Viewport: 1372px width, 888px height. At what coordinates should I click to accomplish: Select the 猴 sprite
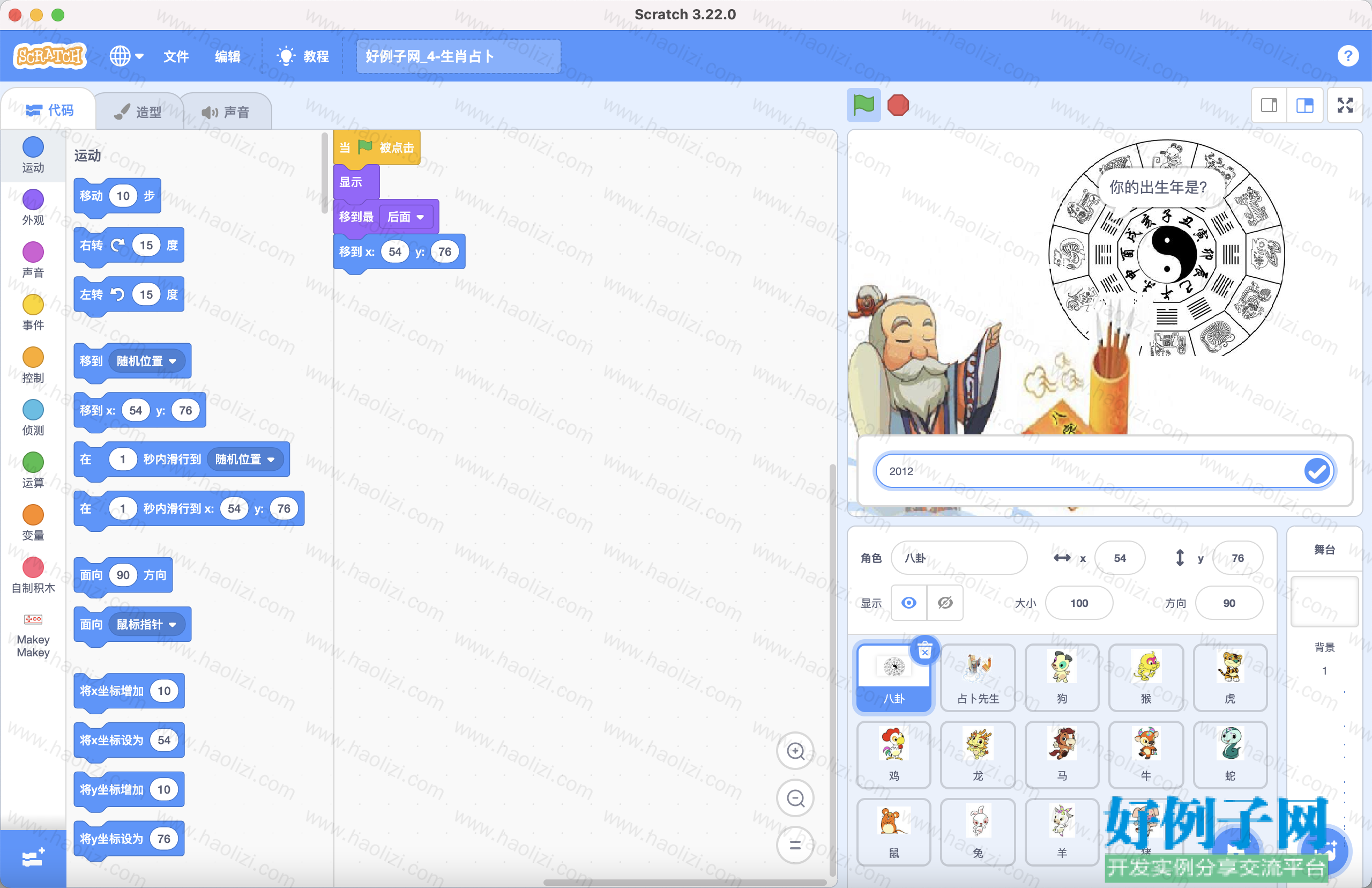tap(1146, 678)
